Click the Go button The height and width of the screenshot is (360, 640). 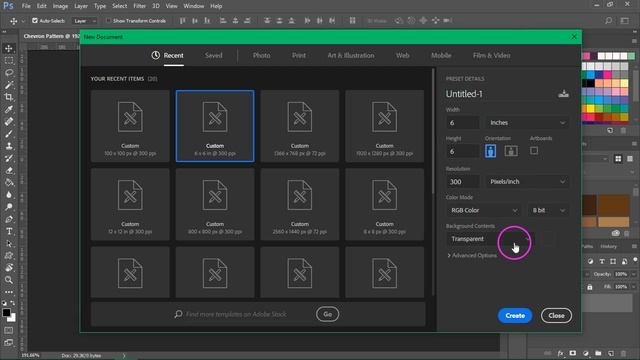(327, 314)
